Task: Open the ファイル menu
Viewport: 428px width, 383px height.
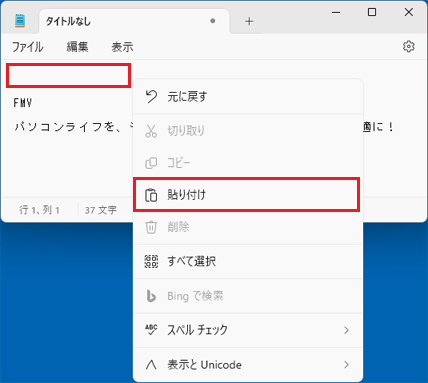Action: pyautogui.click(x=28, y=47)
